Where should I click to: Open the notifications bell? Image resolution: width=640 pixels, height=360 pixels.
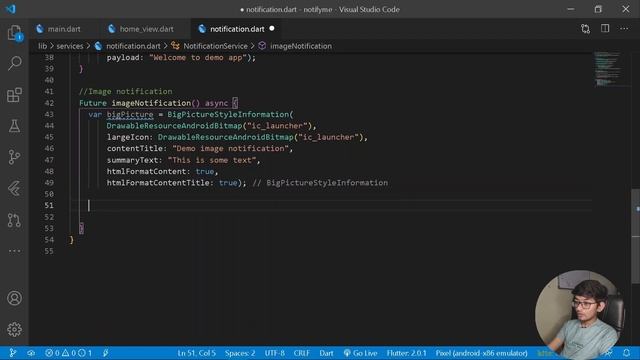627,353
